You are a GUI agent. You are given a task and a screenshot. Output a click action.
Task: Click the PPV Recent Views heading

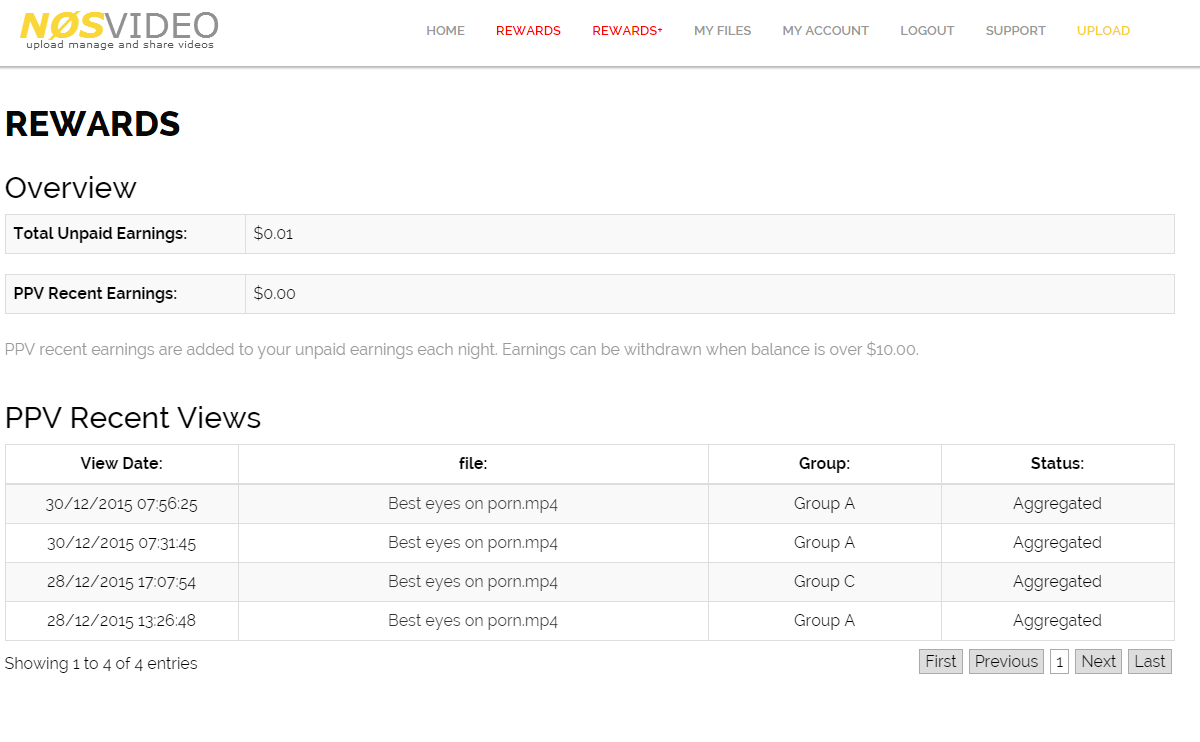pos(133,417)
